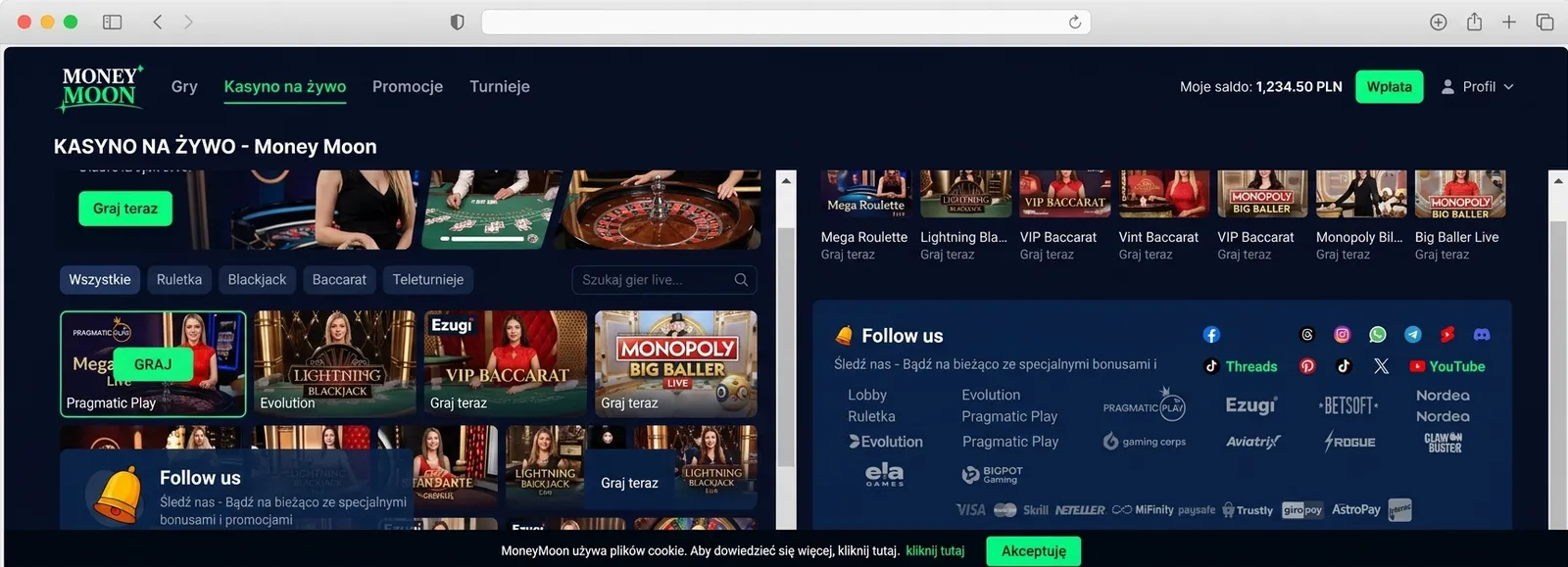Click the Clawbuster provider logo

(x=1443, y=443)
